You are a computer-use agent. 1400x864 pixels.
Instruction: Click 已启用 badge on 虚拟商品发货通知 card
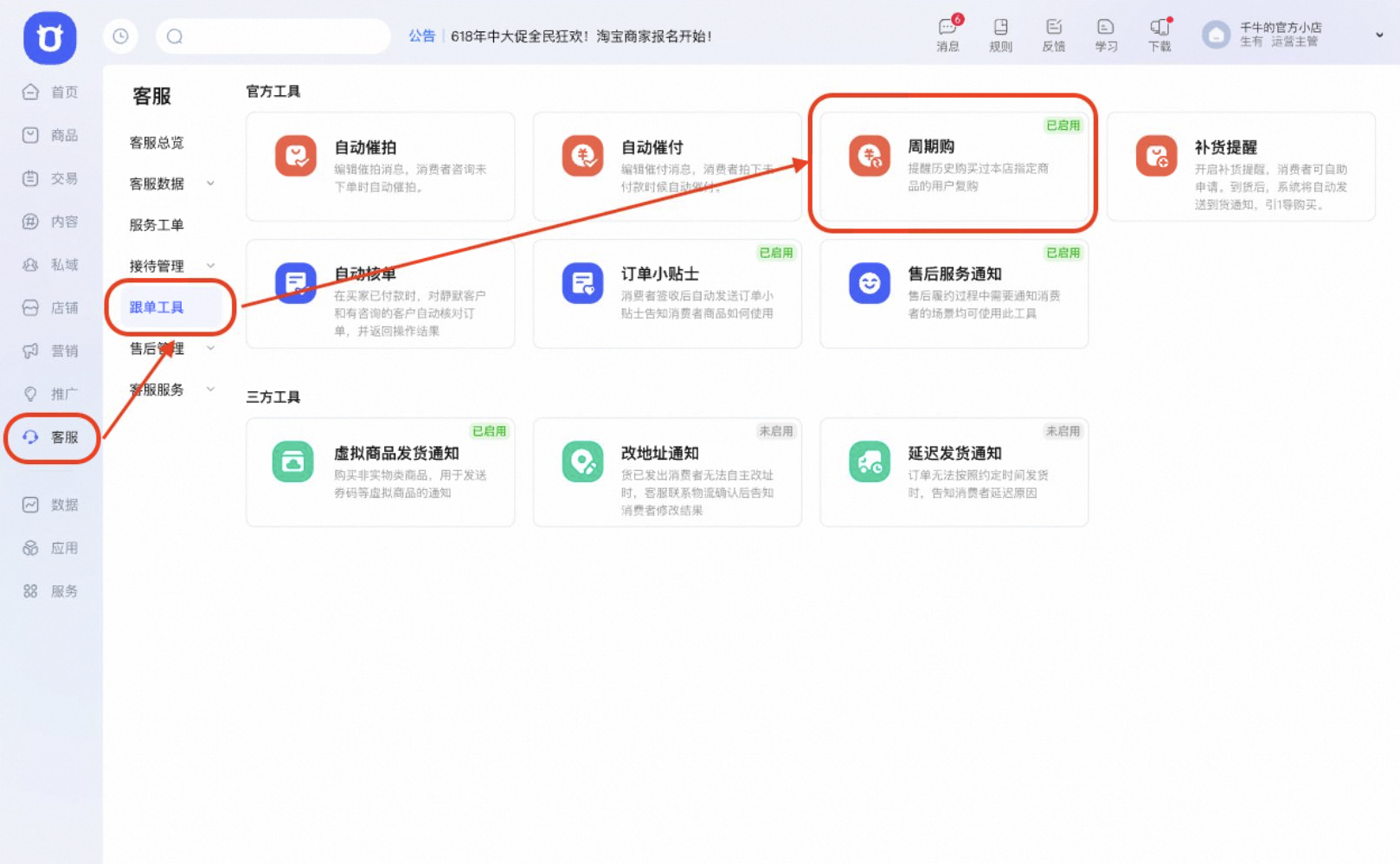point(489,431)
